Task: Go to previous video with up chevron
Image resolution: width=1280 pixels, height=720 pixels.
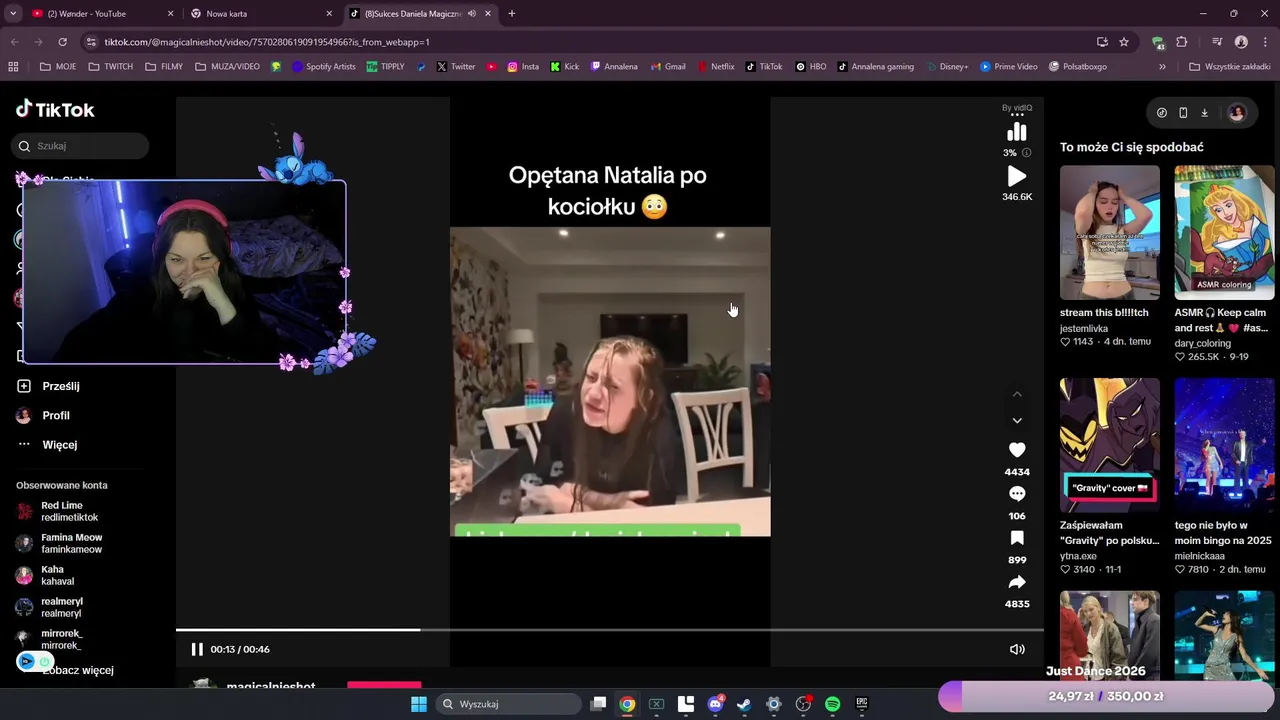Action: 1017,394
